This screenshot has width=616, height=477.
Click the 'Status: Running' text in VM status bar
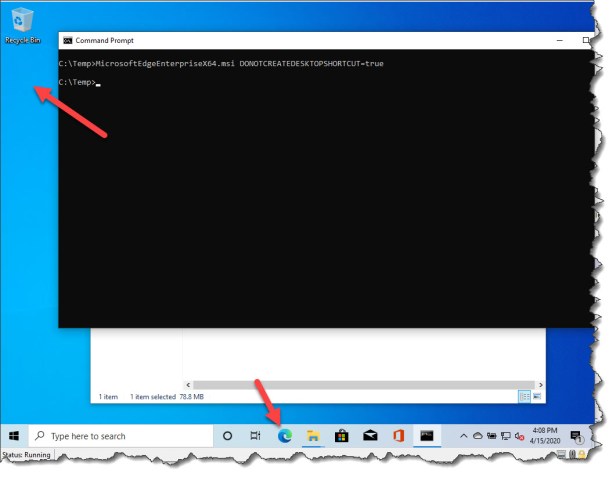[x=27, y=455]
